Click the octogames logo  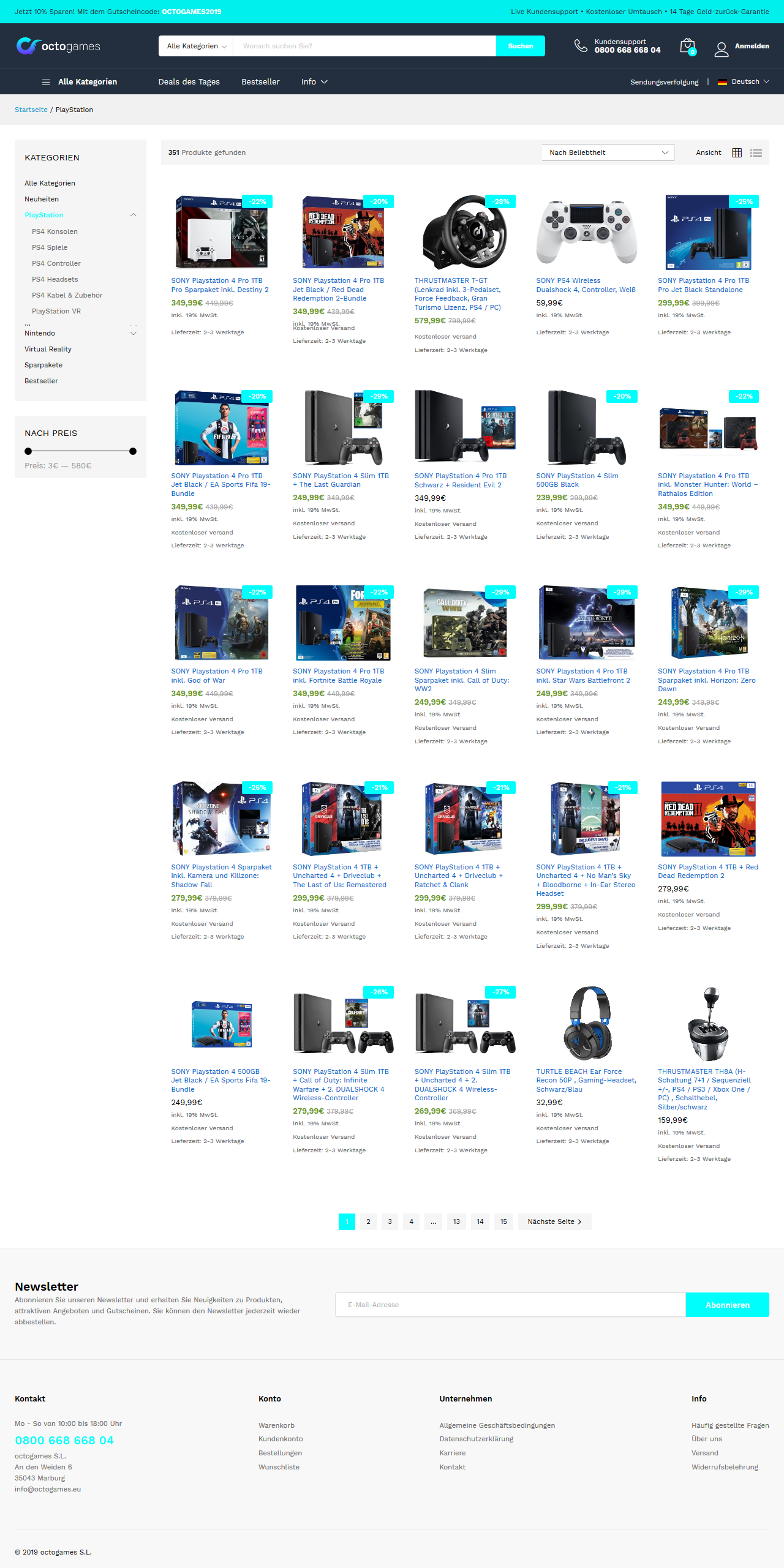[58, 46]
